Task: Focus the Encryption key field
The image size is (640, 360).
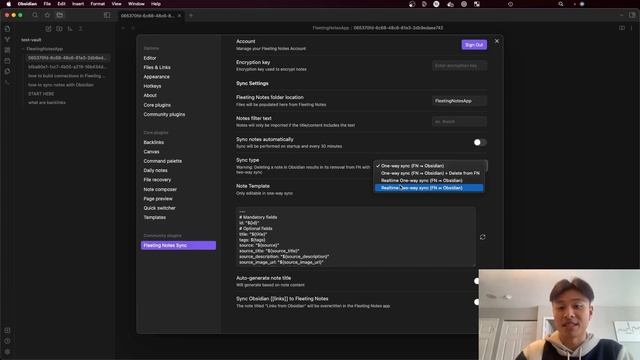Action: pyautogui.click(x=459, y=66)
